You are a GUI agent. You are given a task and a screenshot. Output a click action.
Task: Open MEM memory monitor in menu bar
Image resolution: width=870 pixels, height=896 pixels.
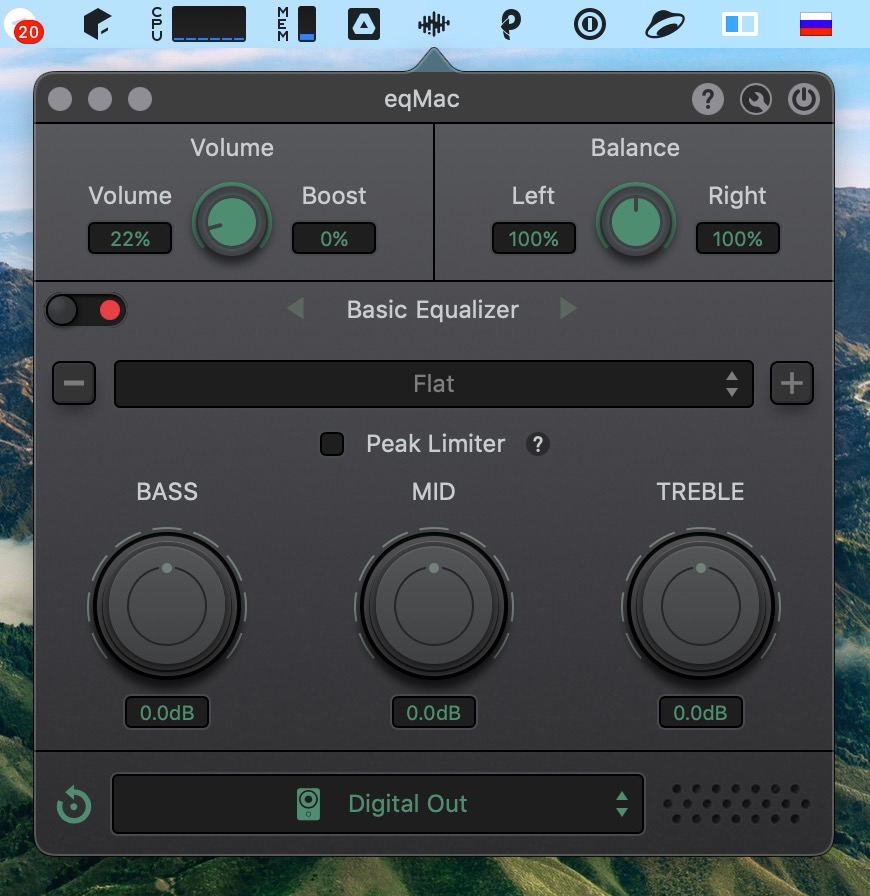tap(296, 24)
